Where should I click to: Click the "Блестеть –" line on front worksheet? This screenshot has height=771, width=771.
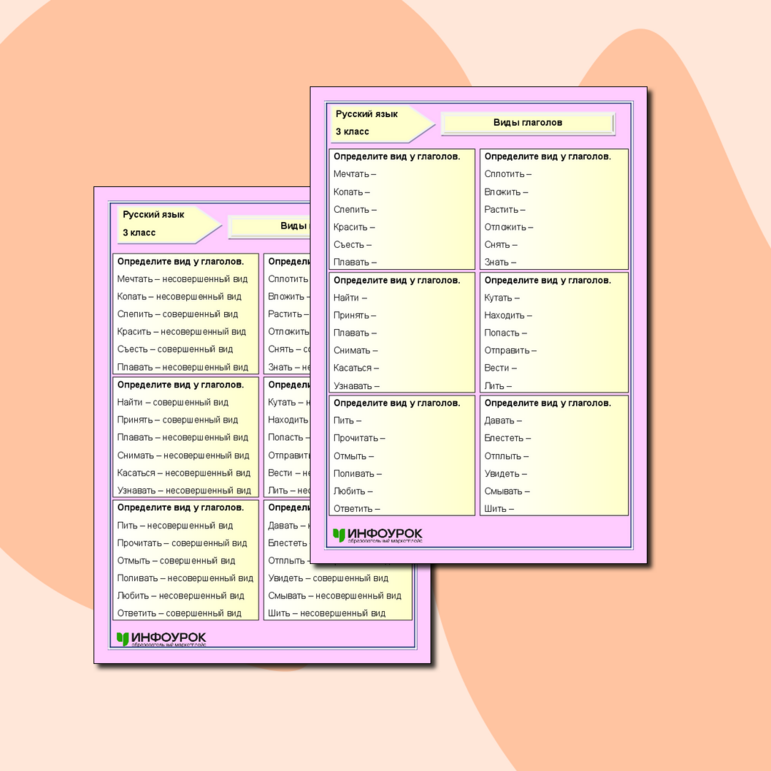click(507, 438)
